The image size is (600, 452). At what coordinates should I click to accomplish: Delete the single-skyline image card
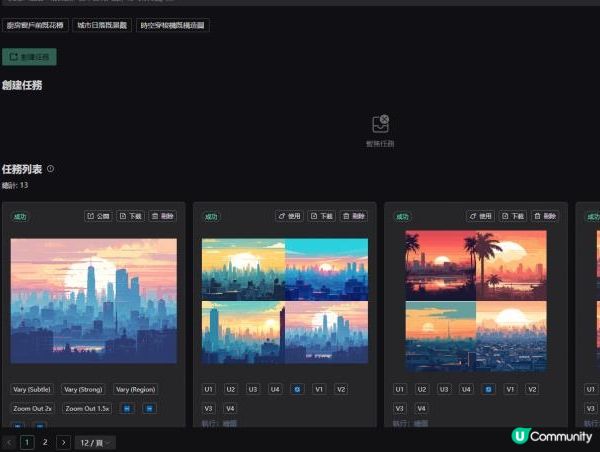pyautogui.click(x=163, y=216)
